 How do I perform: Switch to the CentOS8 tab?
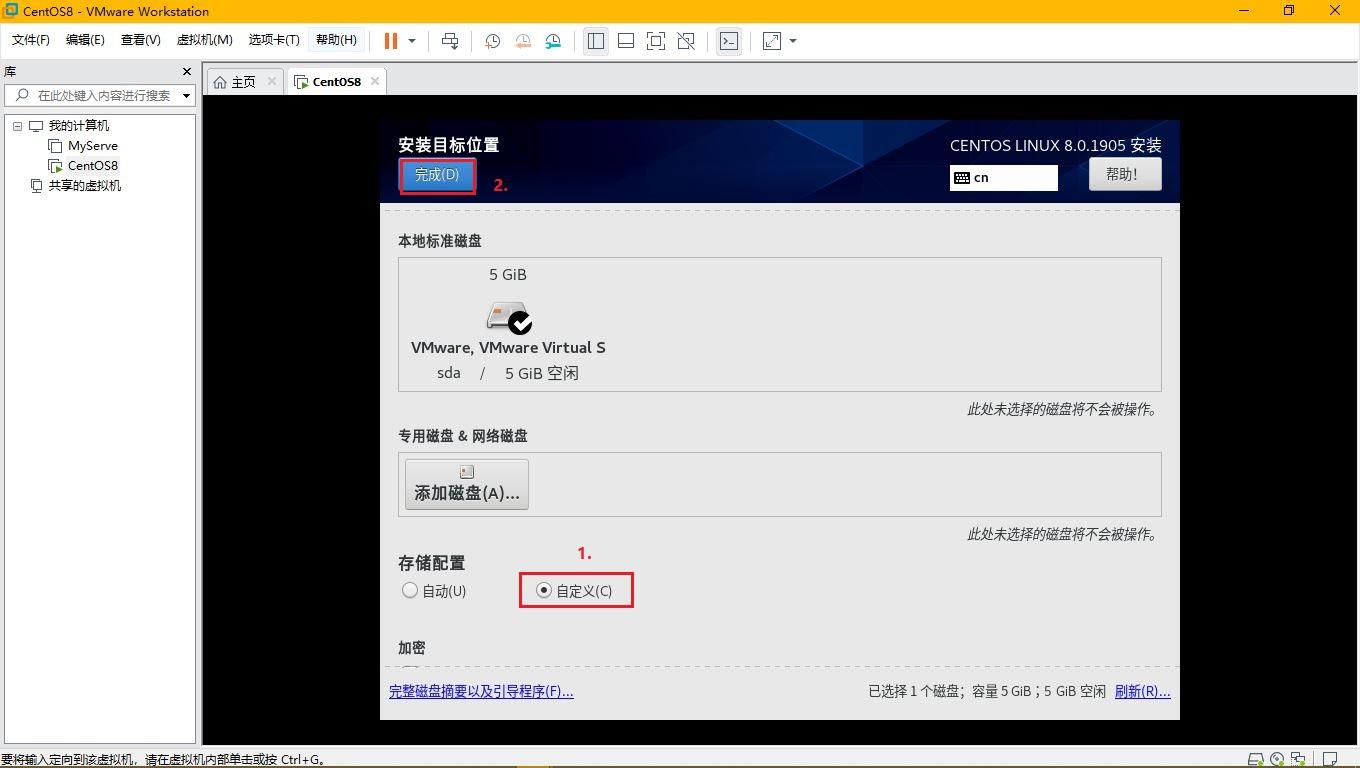pos(336,82)
